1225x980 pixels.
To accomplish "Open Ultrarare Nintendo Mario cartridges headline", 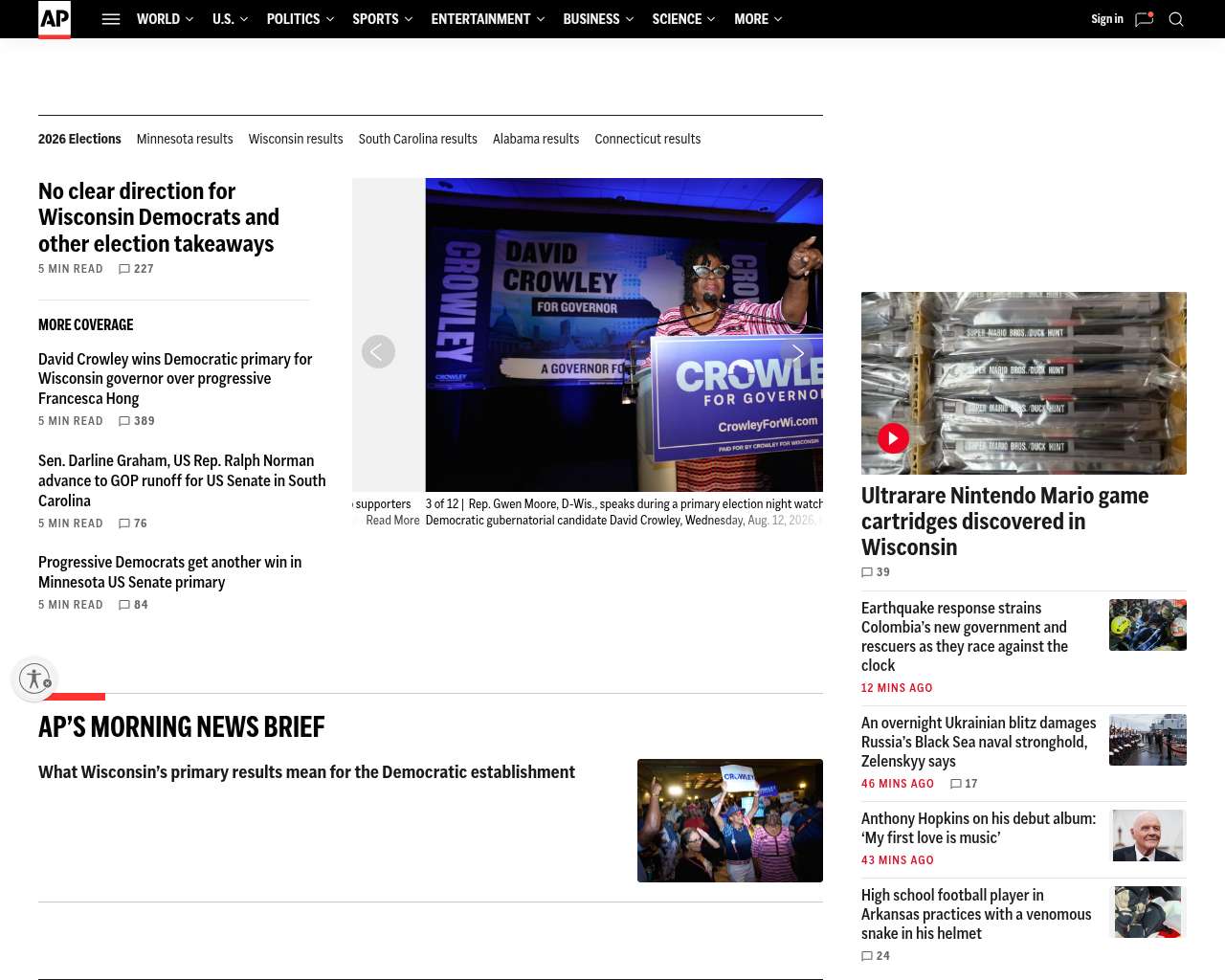I will coord(1005,522).
